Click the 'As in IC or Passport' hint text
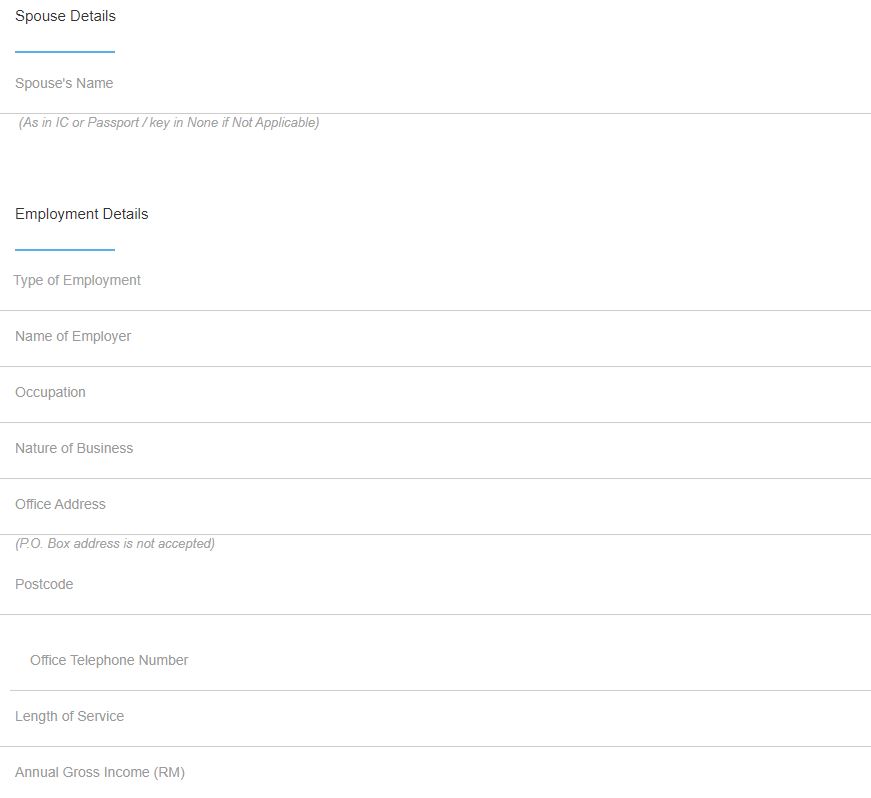This screenshot has width=871, height=798. pyautogui.click(x=169, y=123)
